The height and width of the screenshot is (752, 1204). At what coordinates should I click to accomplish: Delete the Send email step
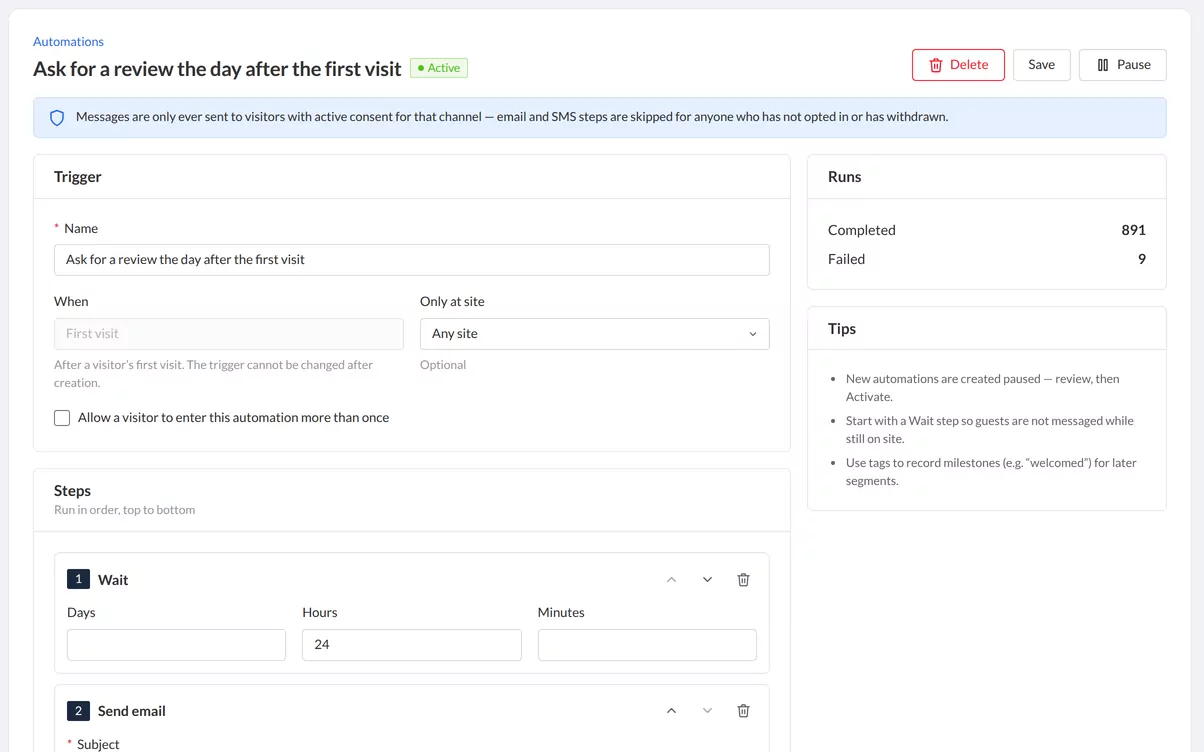click(x=743, y=711)
